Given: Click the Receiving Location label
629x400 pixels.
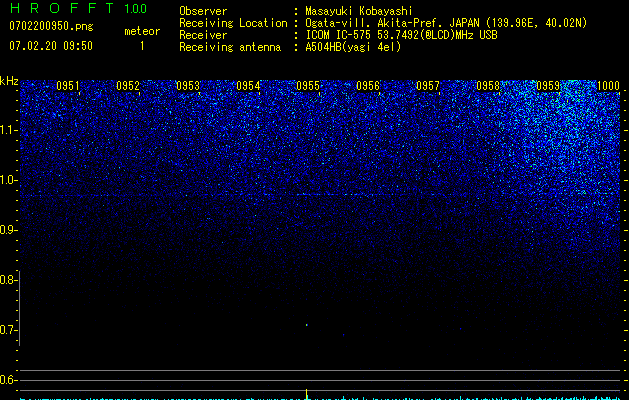Looking at the screenshot, I should [x=233, y=23].
